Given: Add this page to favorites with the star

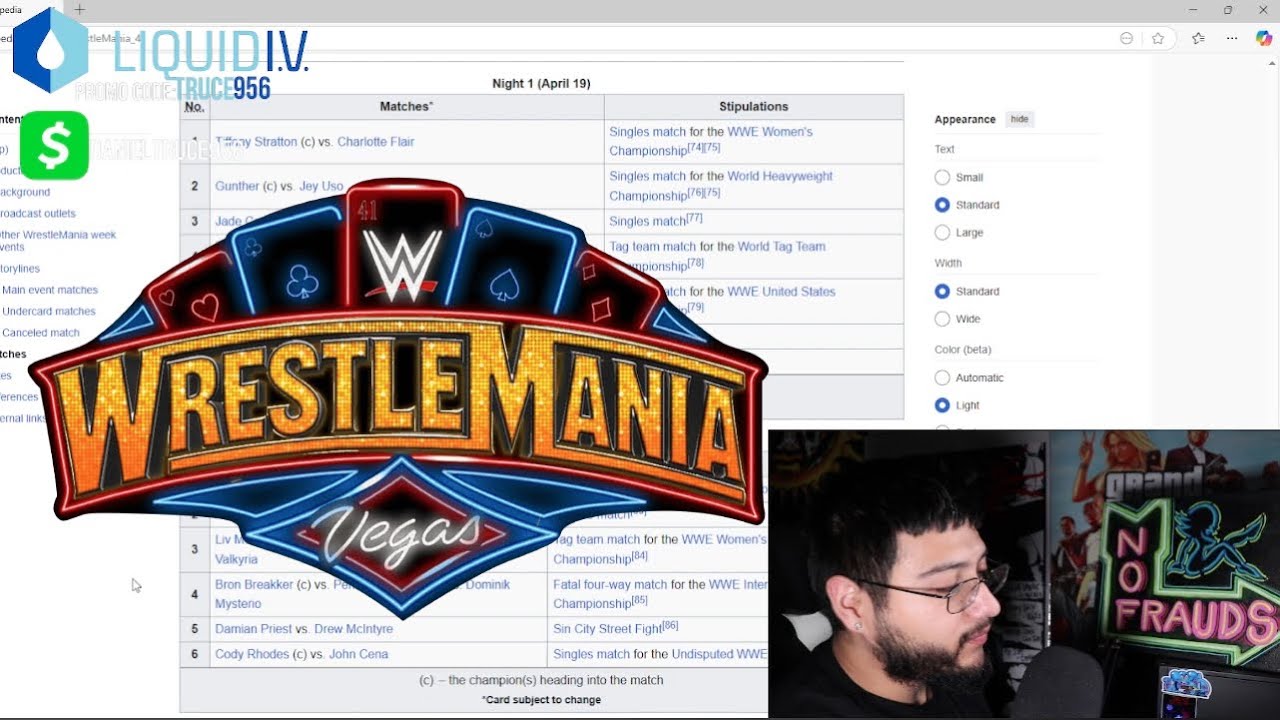Looking at the screenshot, I should coord(1158,38).
